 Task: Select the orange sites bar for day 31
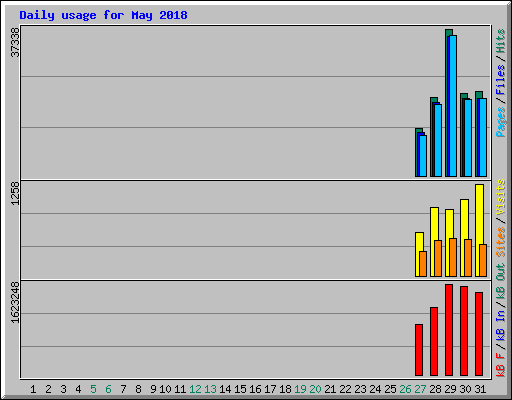tap(483, 260)
